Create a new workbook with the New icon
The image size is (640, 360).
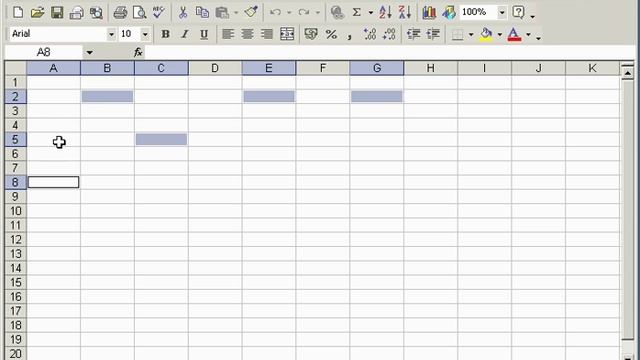pos(18,12)
